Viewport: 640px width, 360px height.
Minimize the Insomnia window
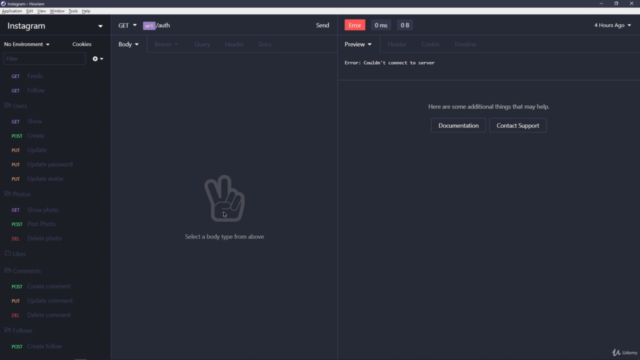(601, 3)
